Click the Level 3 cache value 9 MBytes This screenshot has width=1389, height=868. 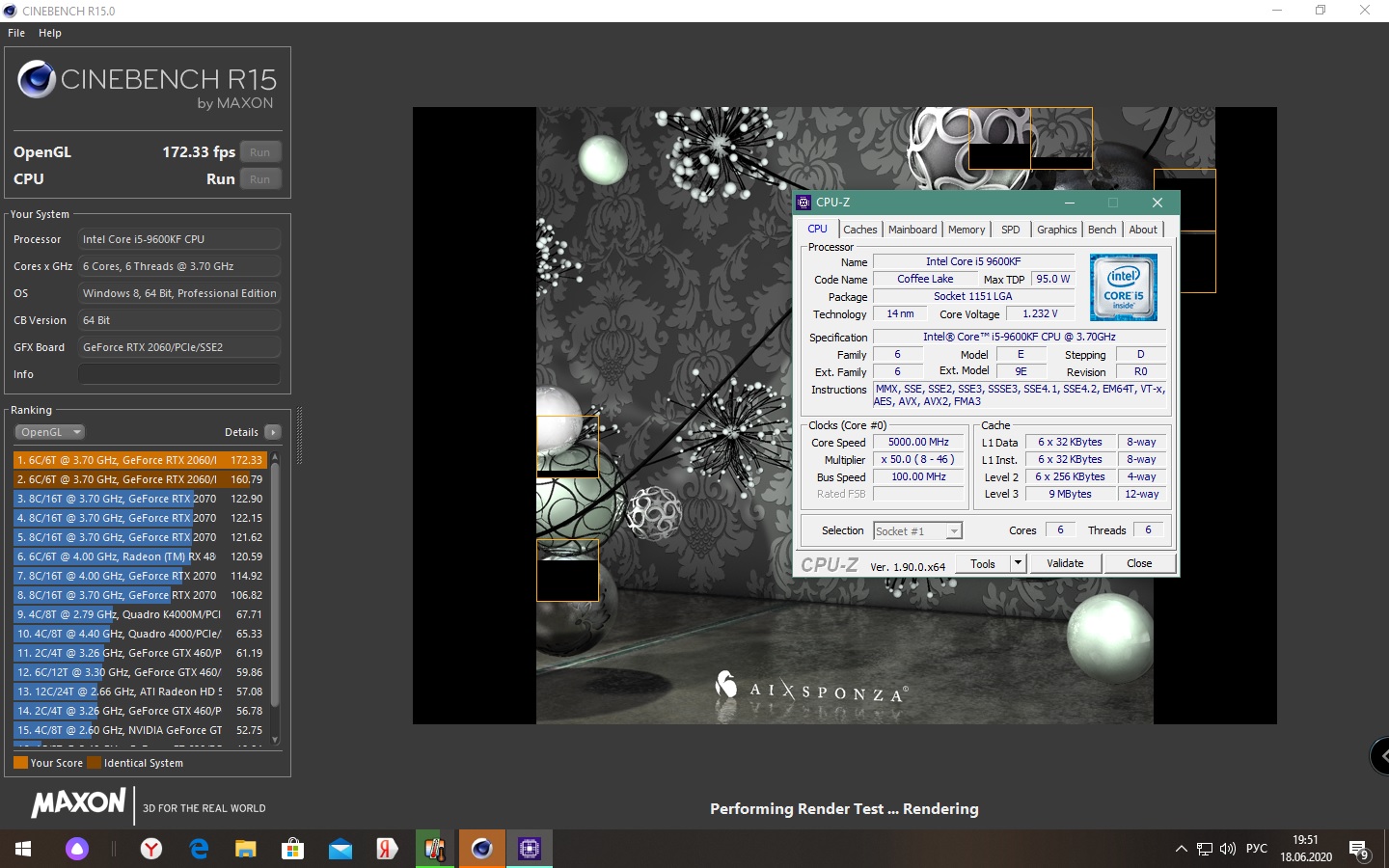[1071, 495]
